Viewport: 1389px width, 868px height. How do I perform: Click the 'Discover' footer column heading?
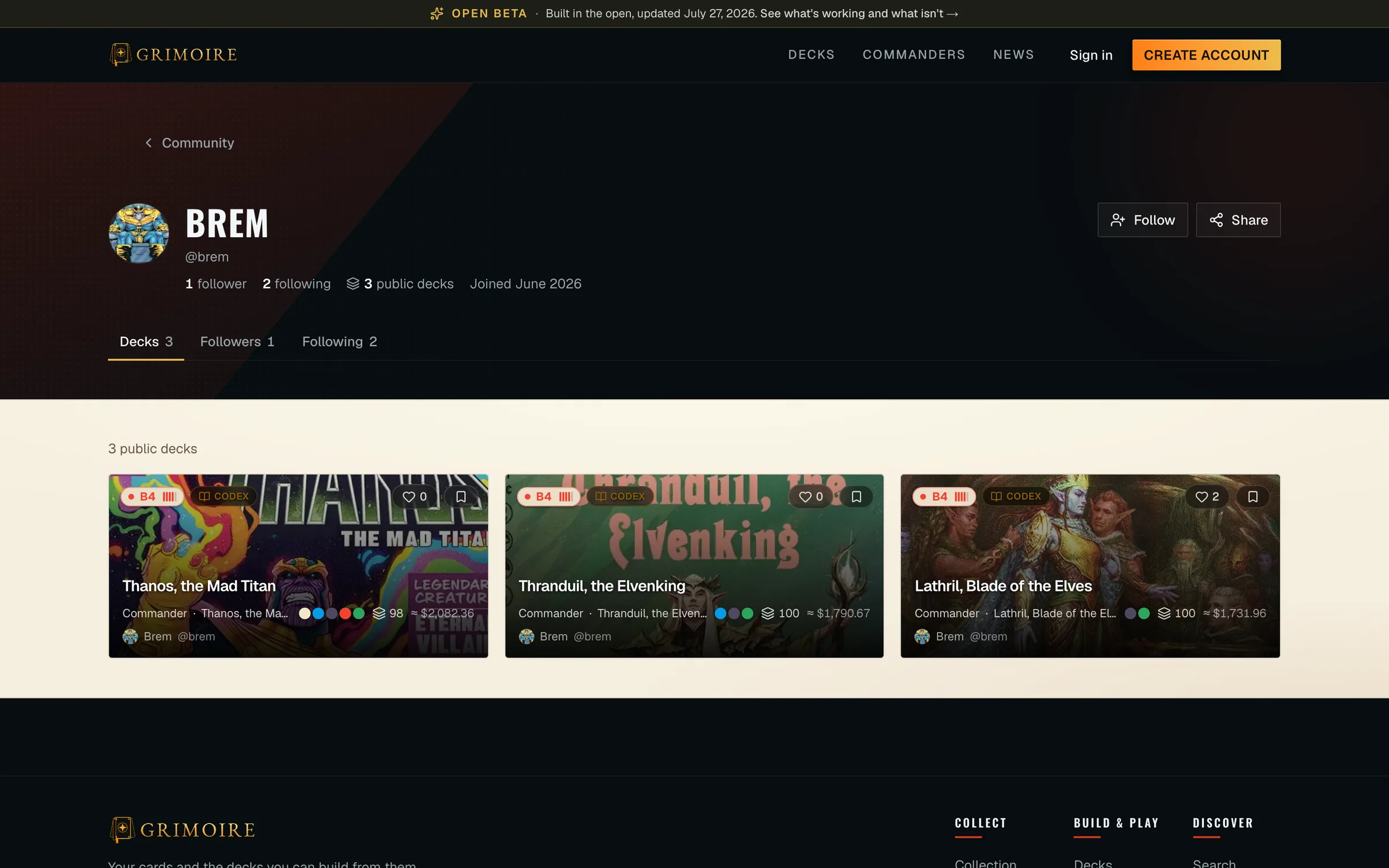[x=1223, y=823]
